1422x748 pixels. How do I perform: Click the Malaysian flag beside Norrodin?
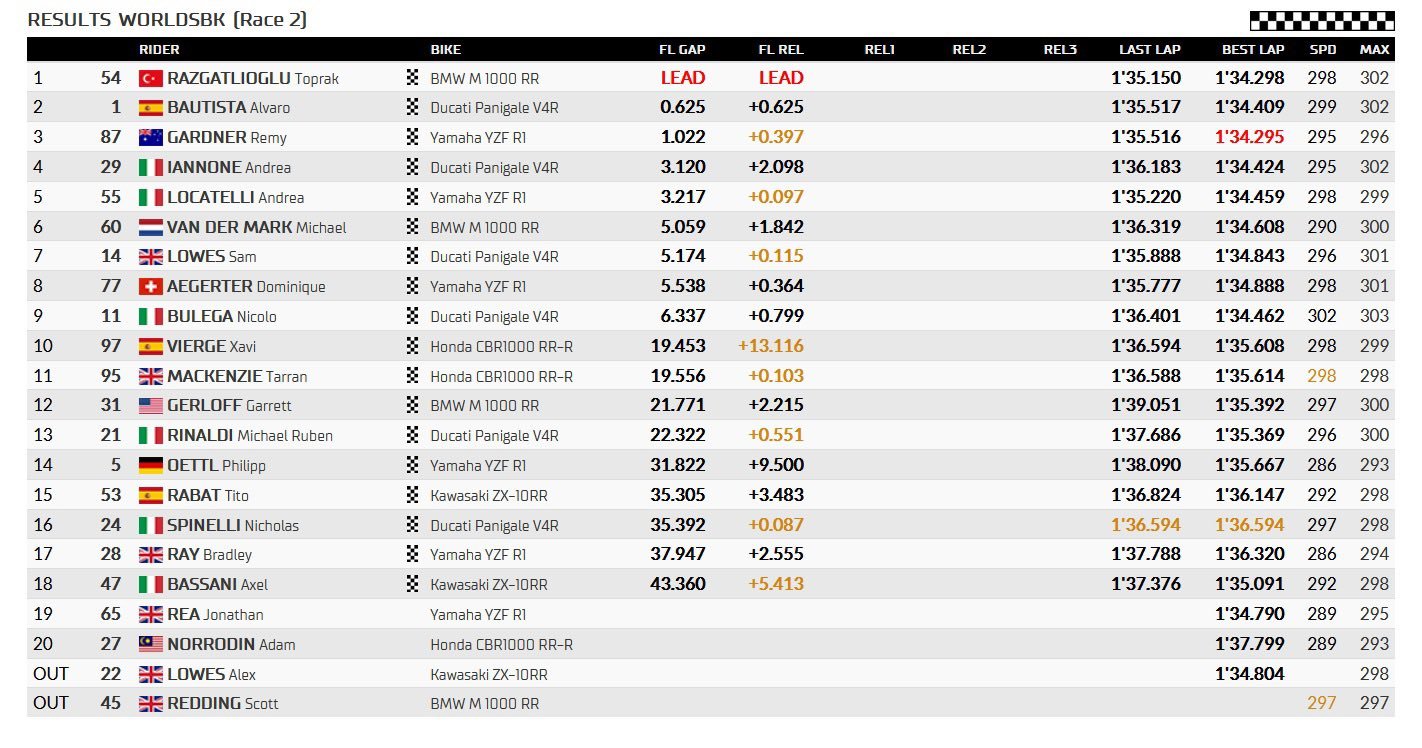151,645
